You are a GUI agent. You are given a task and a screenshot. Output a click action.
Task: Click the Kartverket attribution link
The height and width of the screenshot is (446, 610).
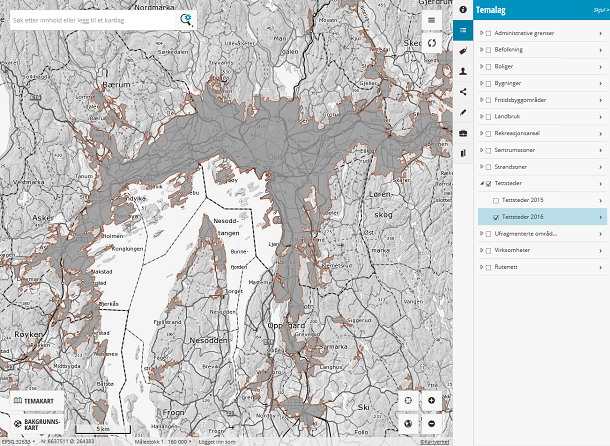[x=434, y=441]
